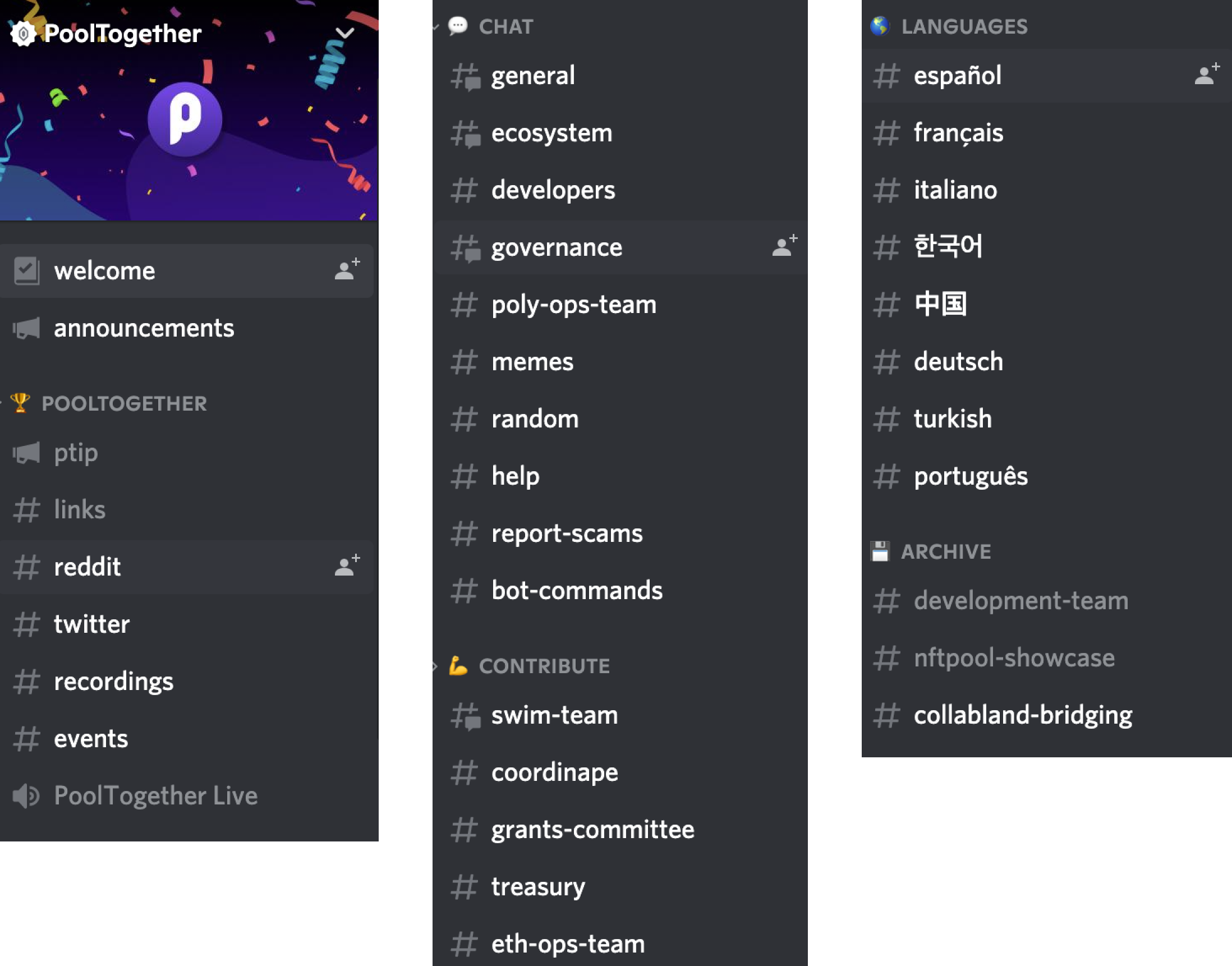Open the welcome rules channel

[x=187, y=271]
